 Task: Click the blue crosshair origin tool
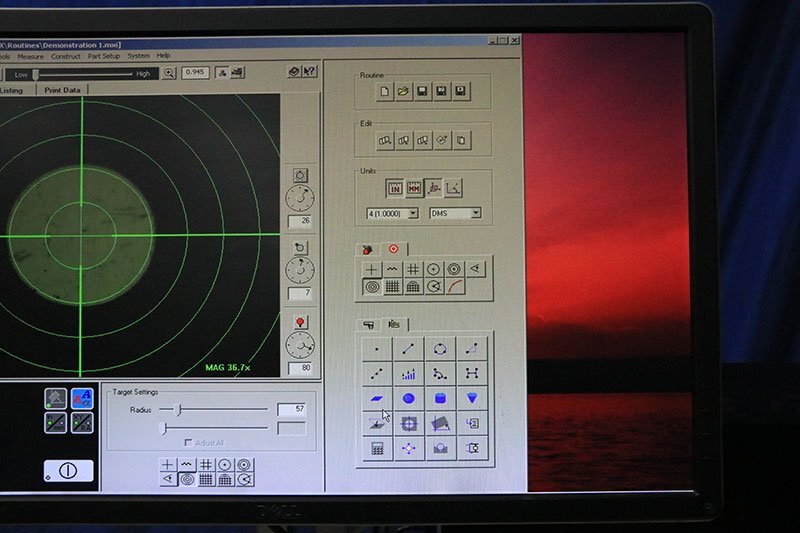coord(409,423)
